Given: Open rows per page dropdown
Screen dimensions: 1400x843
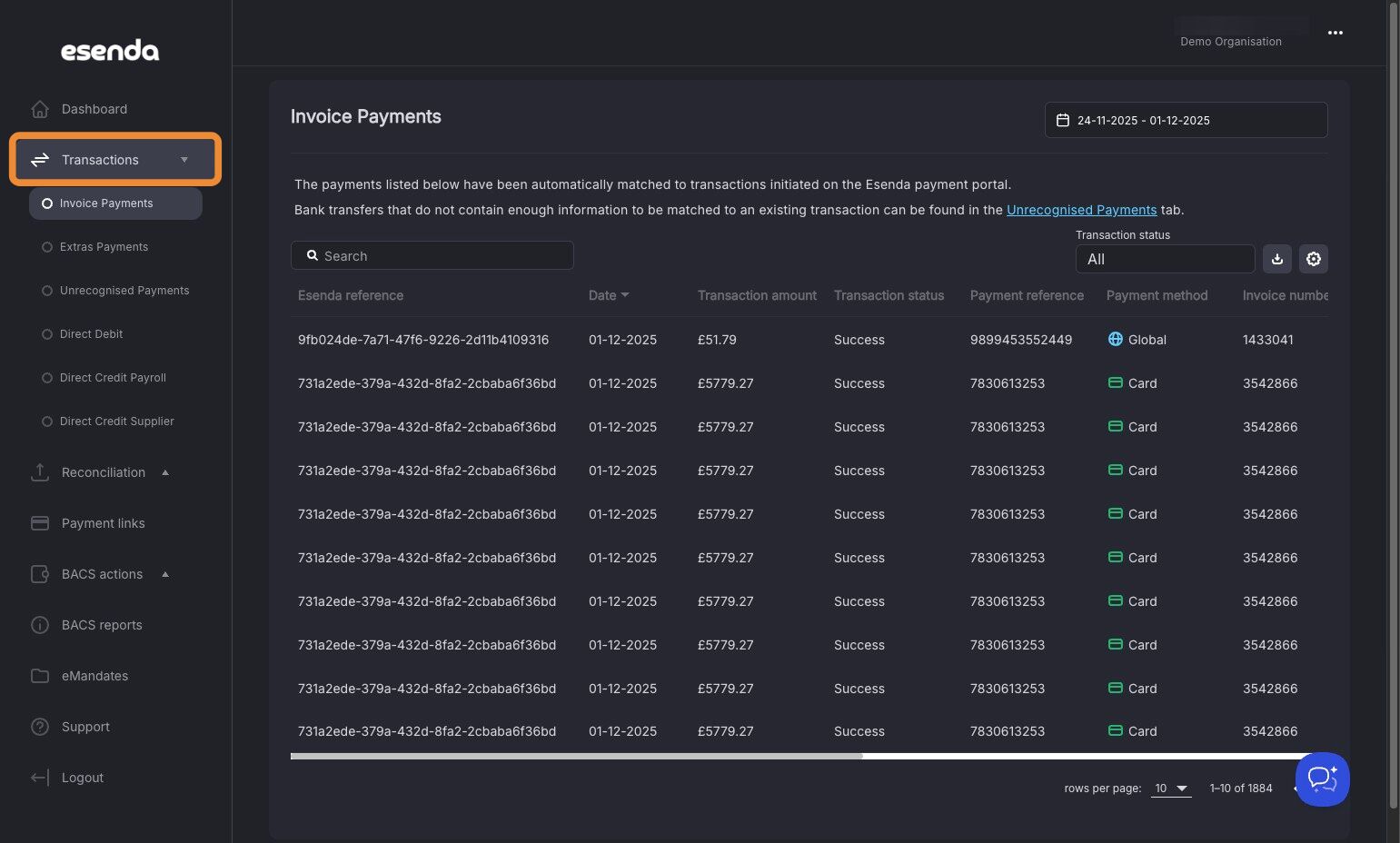Looking at the screenshot, I should [x=1171, y=788].
